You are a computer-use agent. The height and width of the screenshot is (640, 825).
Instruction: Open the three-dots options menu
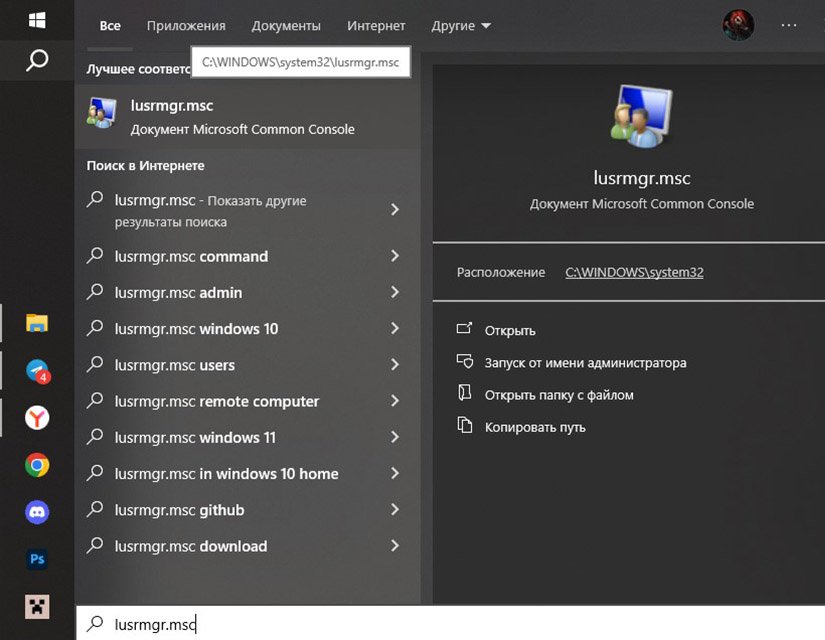(789, 25)
